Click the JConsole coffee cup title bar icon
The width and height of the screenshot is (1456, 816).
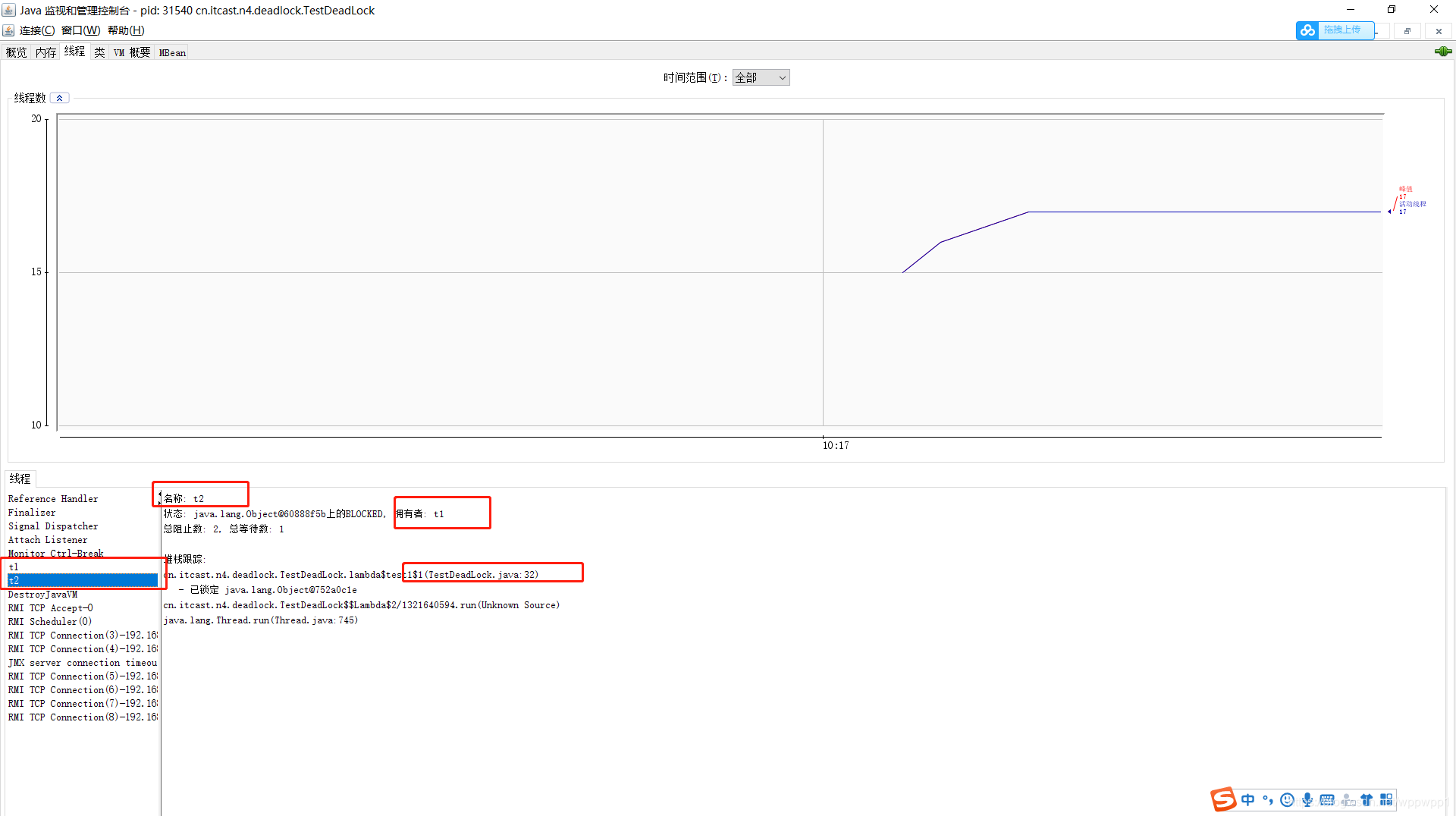[x=8, y=10]
